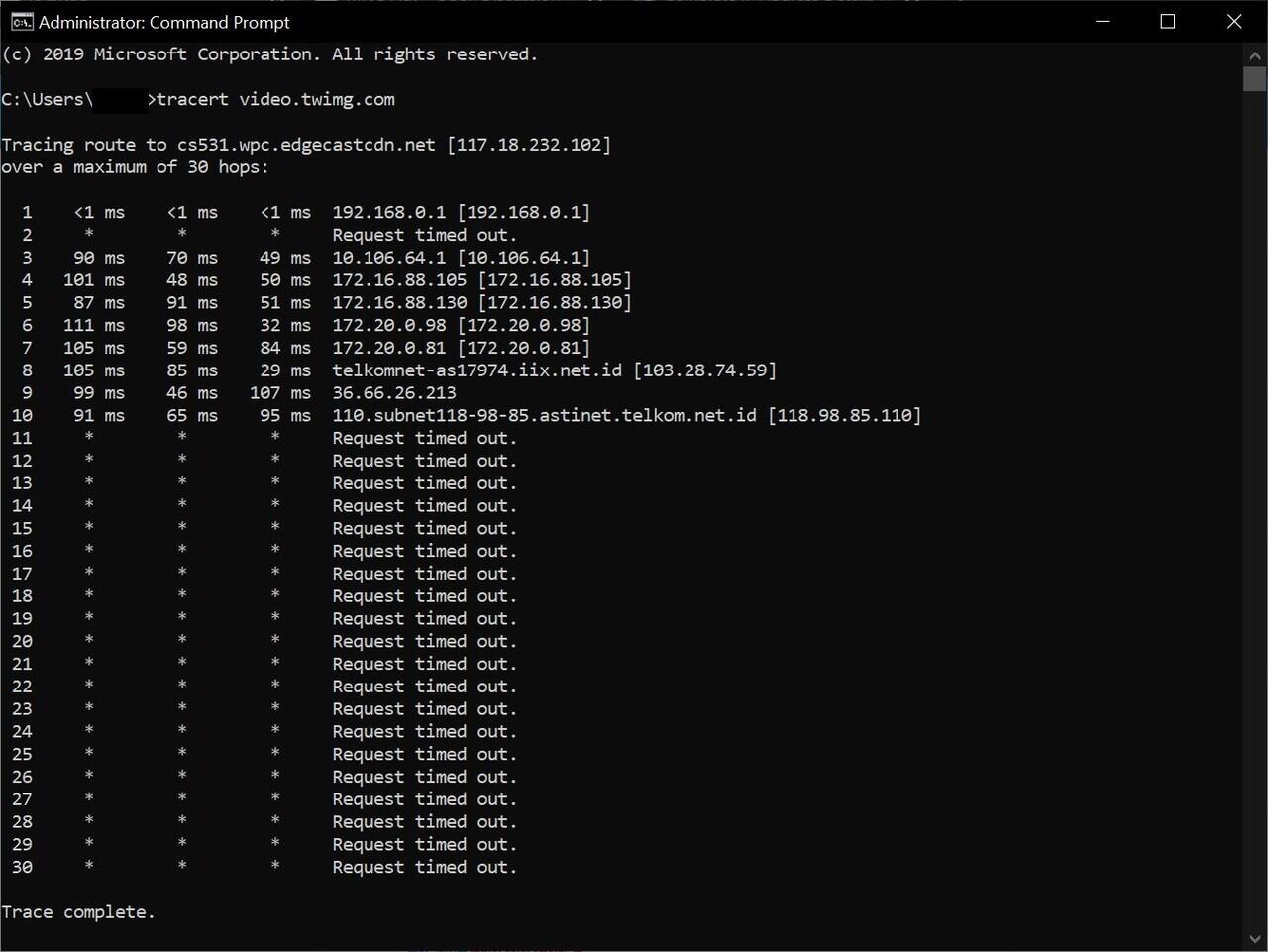Image resolution: width=1268 pixels, height=952 pixels.
Task: Click the 'tracert video.twimg.com' command text
Action: (x=275, y=99)
